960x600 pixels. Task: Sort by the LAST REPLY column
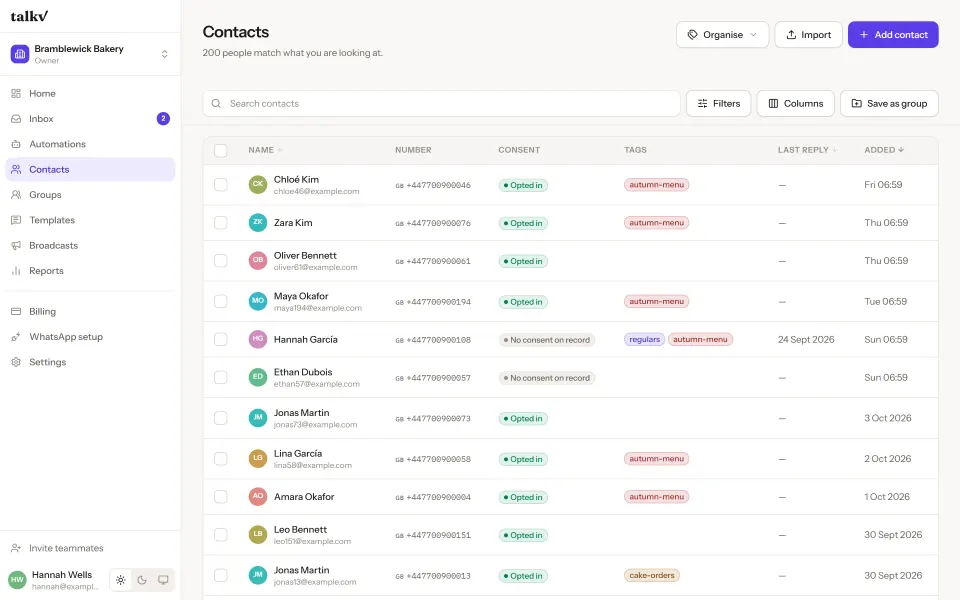coord(807,150)
